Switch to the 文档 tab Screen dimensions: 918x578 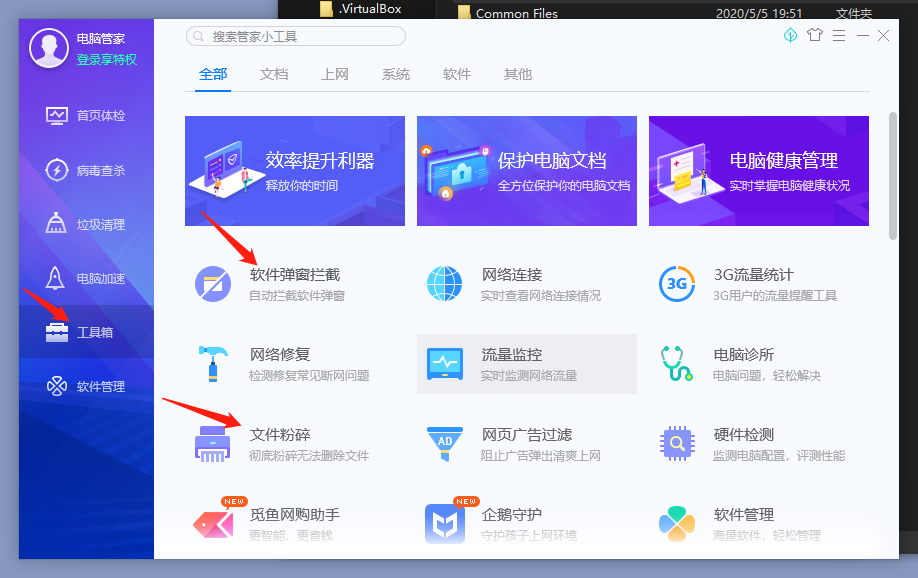coord(274,74)
